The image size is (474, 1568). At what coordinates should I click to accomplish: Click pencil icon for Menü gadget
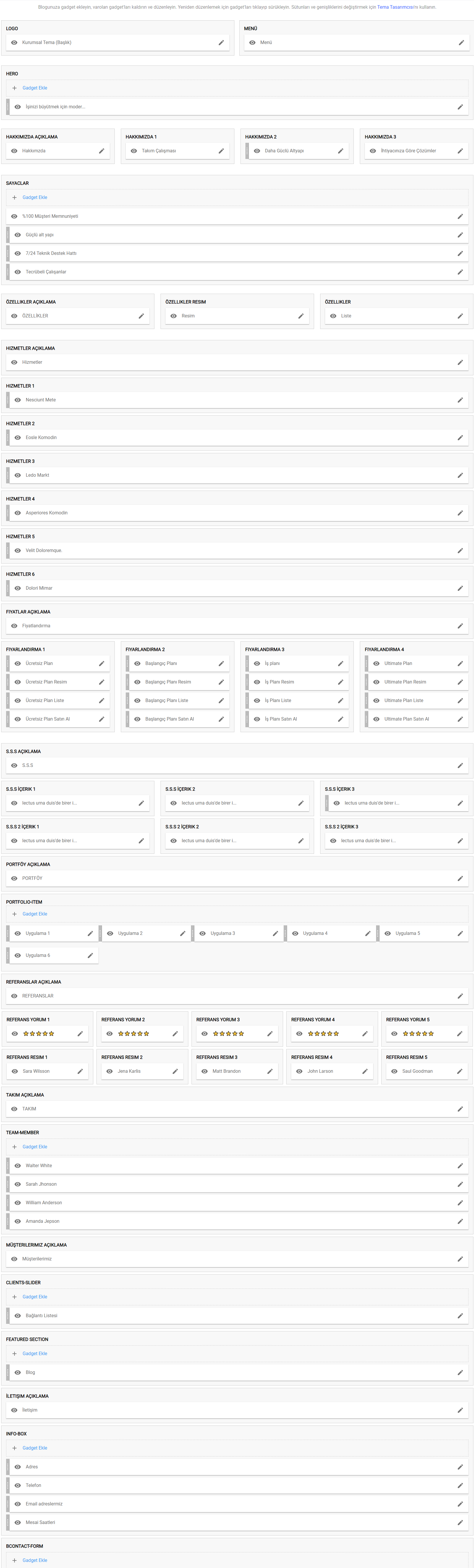coord(461,43)
